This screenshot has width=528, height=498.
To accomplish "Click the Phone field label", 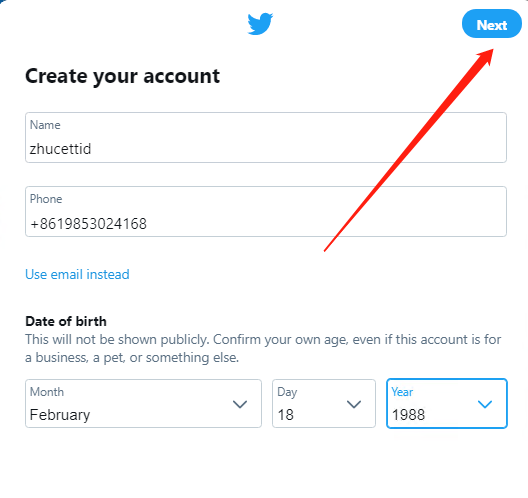I will coord(46,199).
